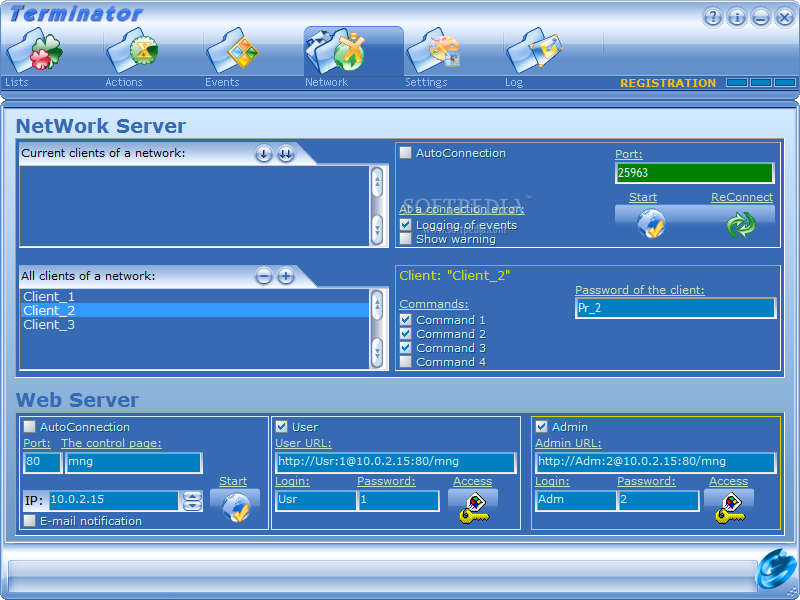Switch to the Log tab label

[x=514, y=82]
